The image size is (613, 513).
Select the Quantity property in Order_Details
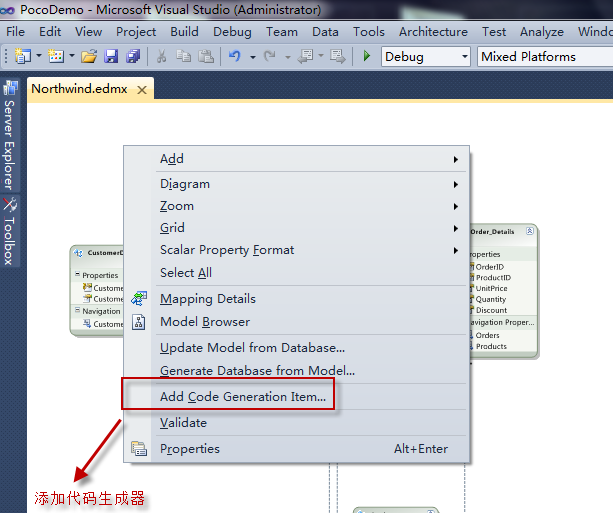(491, 299)
